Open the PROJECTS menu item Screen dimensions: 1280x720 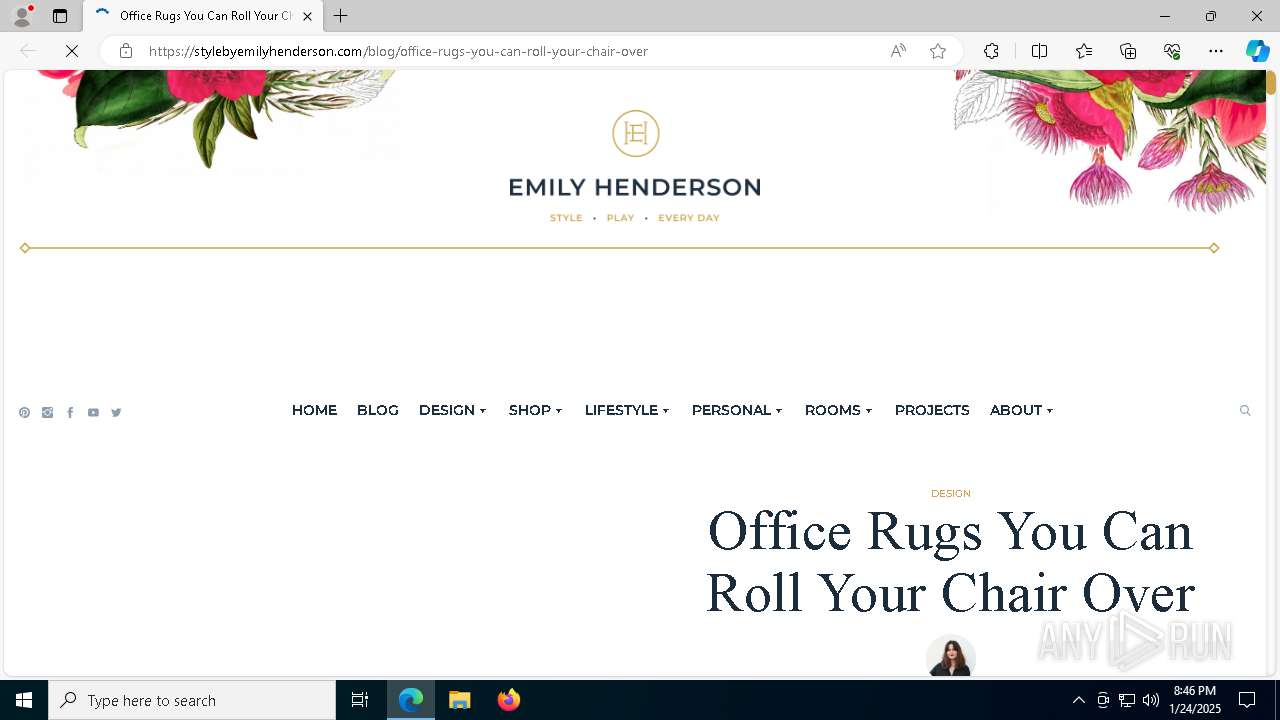click(932, 410)
